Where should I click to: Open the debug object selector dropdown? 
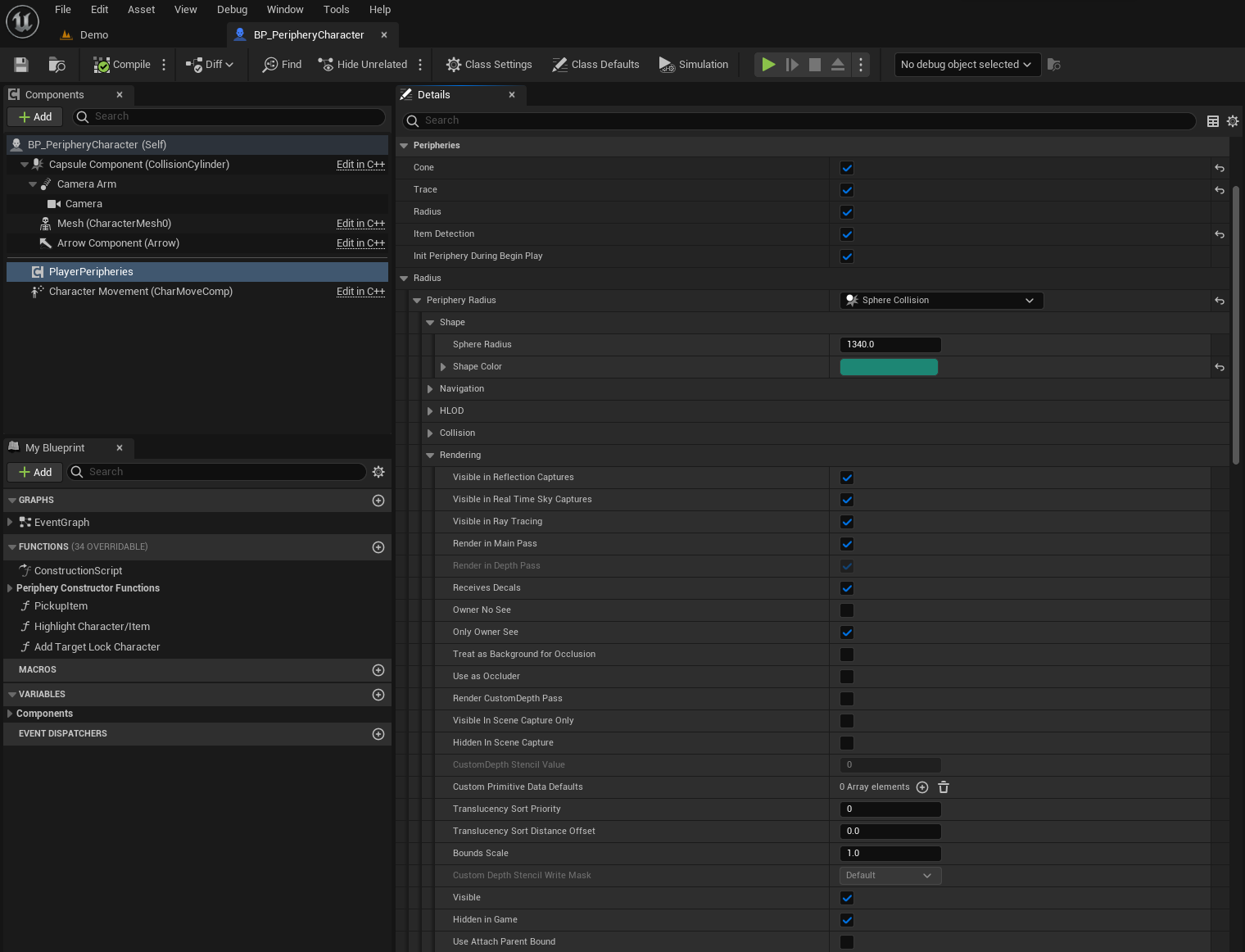967,65
